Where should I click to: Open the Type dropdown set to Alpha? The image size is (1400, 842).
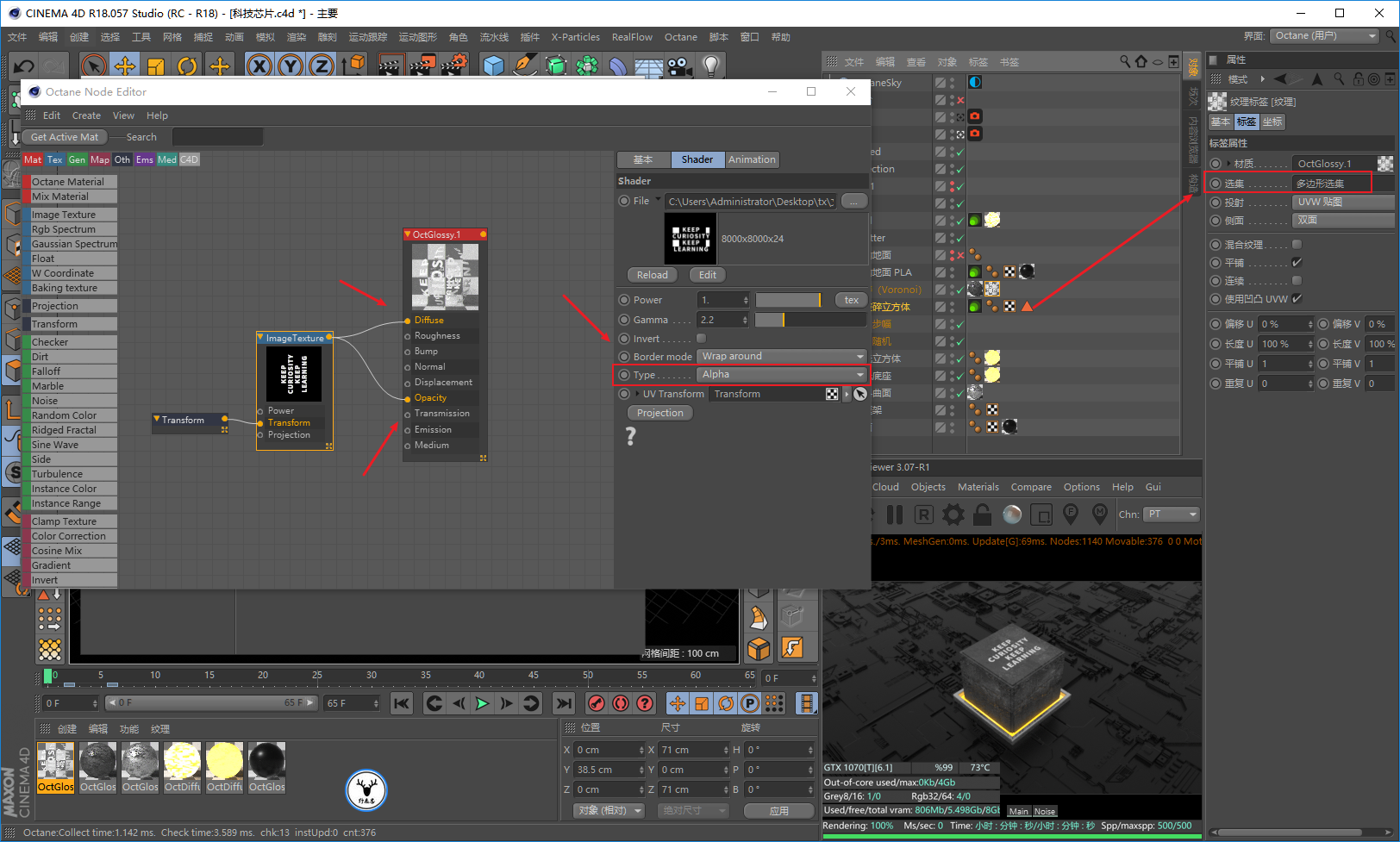pyautogui.click(x=781, y=375)
